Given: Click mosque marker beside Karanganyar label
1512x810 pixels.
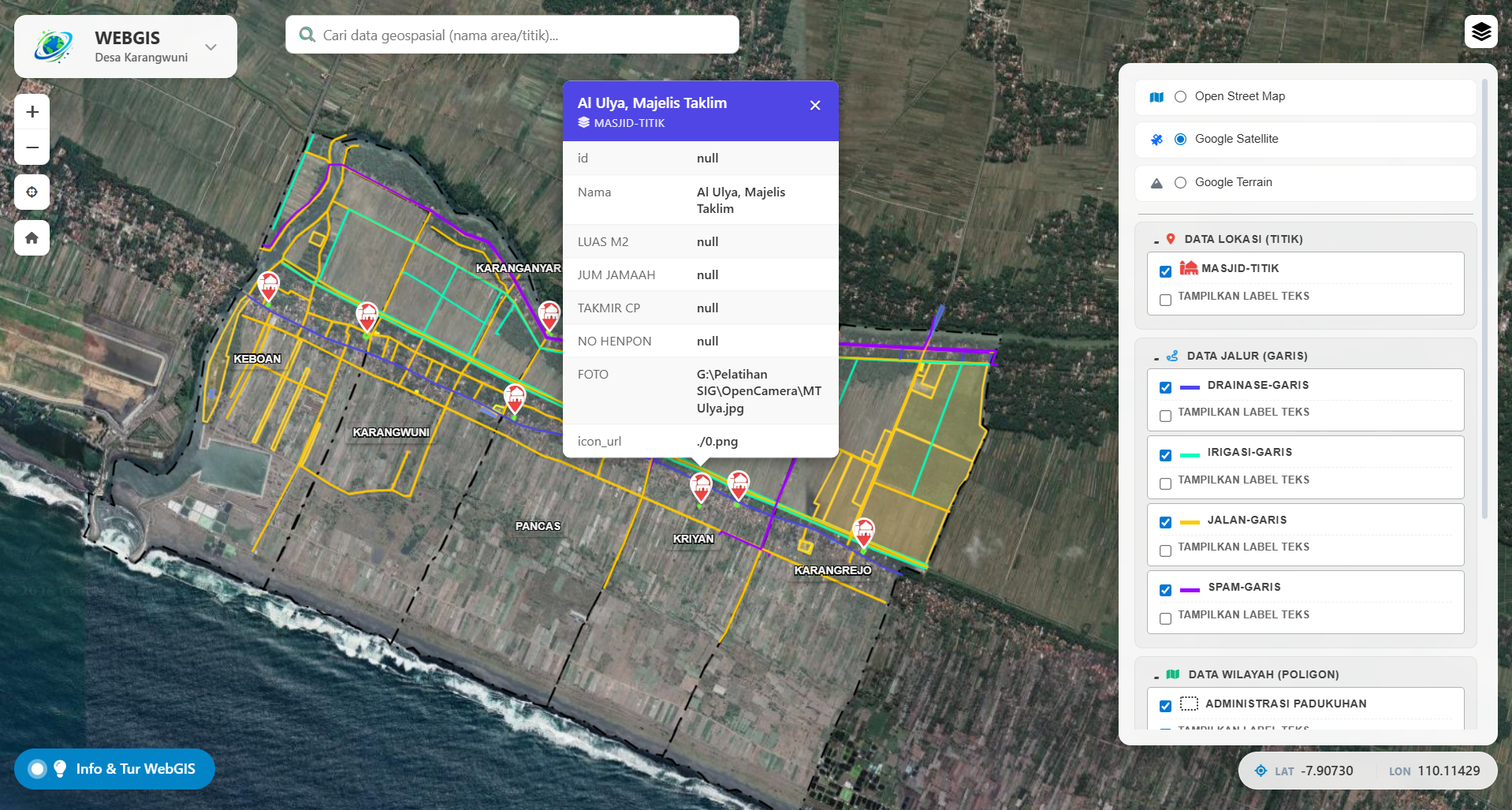Looking at the screenshot, I should tap(549, 316).
